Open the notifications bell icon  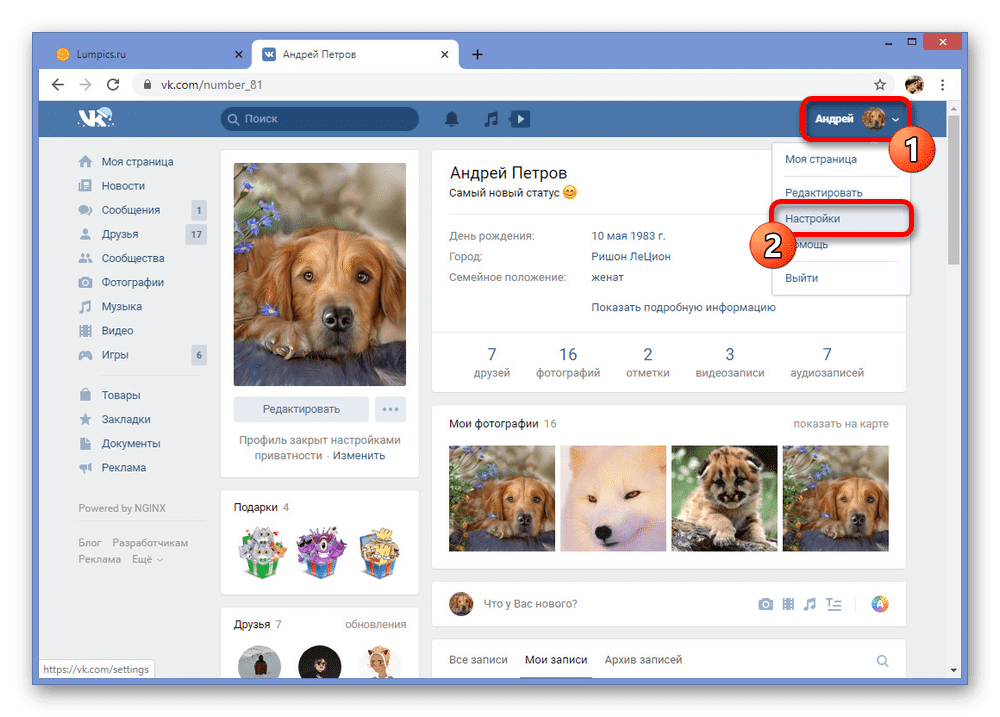(x=452, y=119)
